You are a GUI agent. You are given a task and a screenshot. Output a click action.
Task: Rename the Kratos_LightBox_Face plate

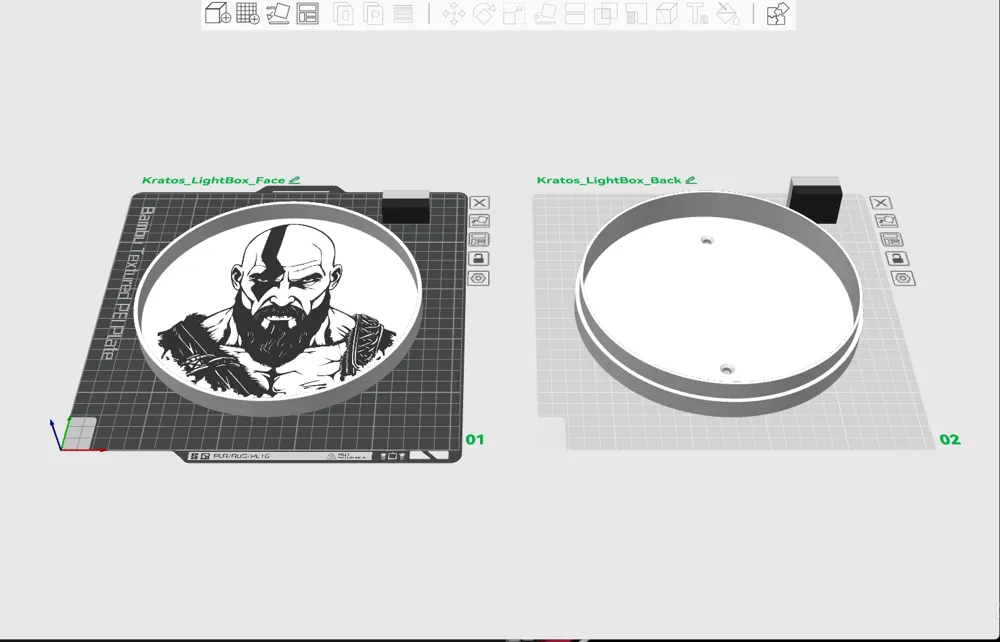[x=292, y=180]
